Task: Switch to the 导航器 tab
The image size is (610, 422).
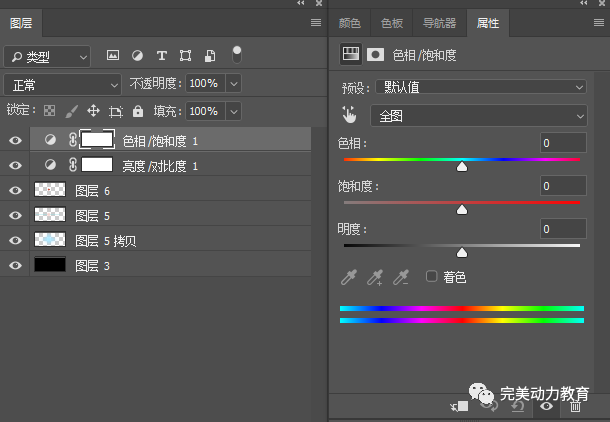Action: [439, 23]
